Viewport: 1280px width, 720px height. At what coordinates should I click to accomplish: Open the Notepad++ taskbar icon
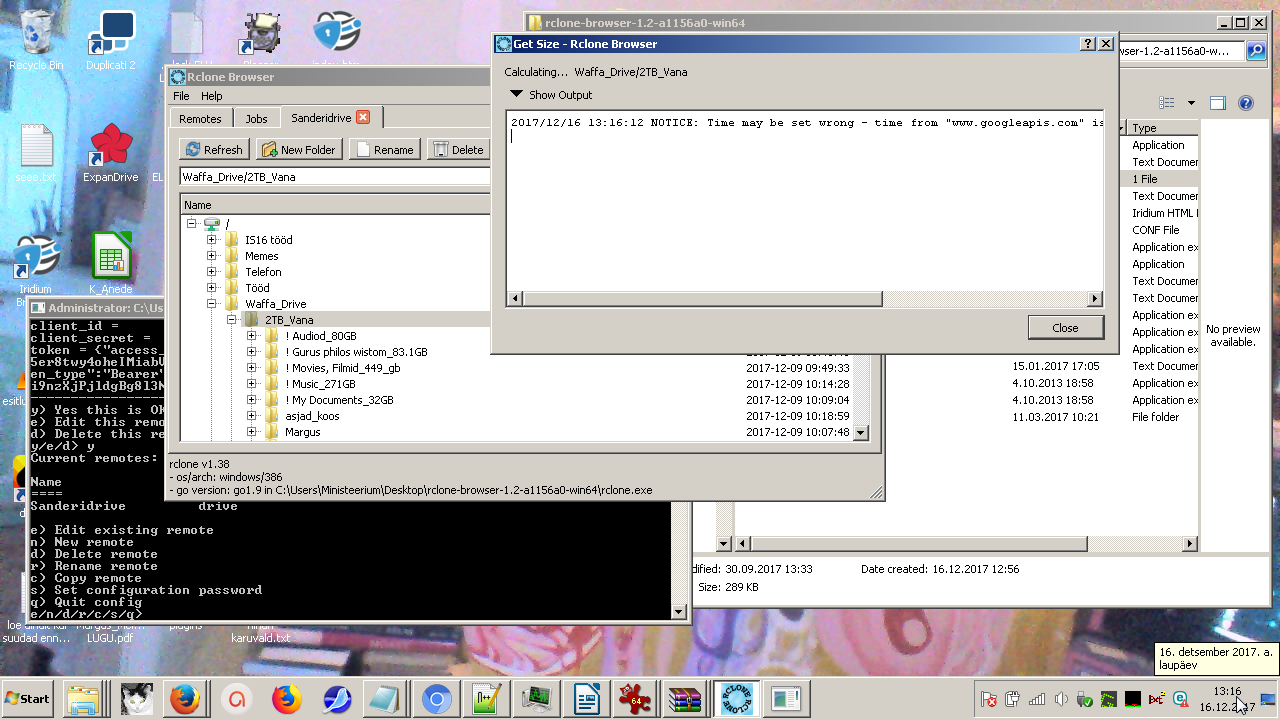click(486, 699)
